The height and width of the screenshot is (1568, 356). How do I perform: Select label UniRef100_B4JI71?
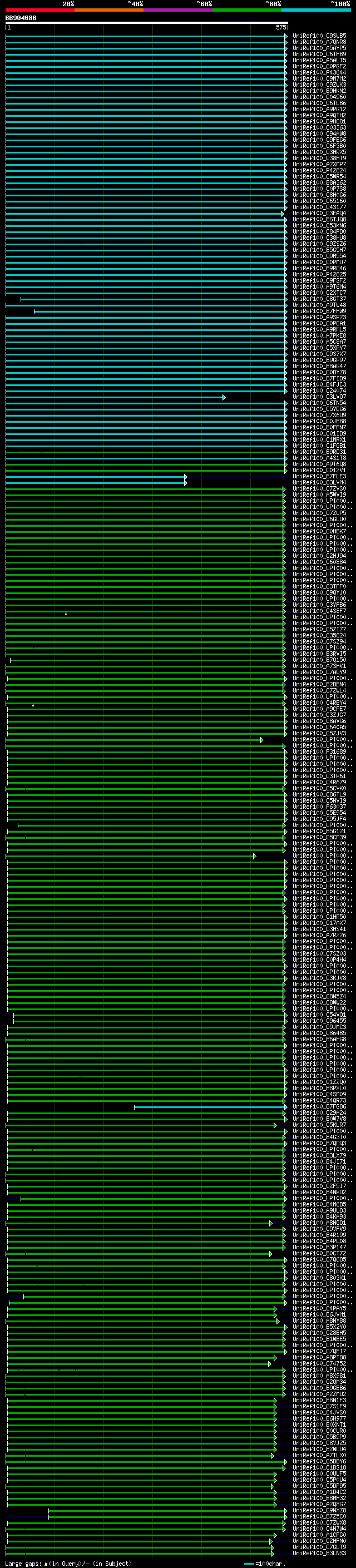point(319,1161)
